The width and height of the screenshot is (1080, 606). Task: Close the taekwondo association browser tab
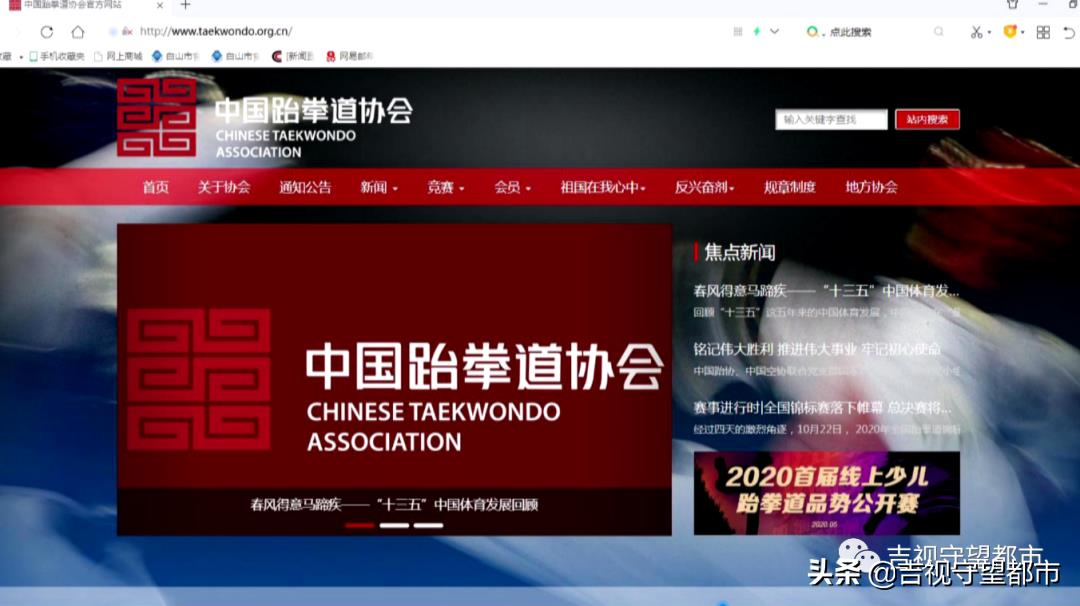(x=160, y=5)
